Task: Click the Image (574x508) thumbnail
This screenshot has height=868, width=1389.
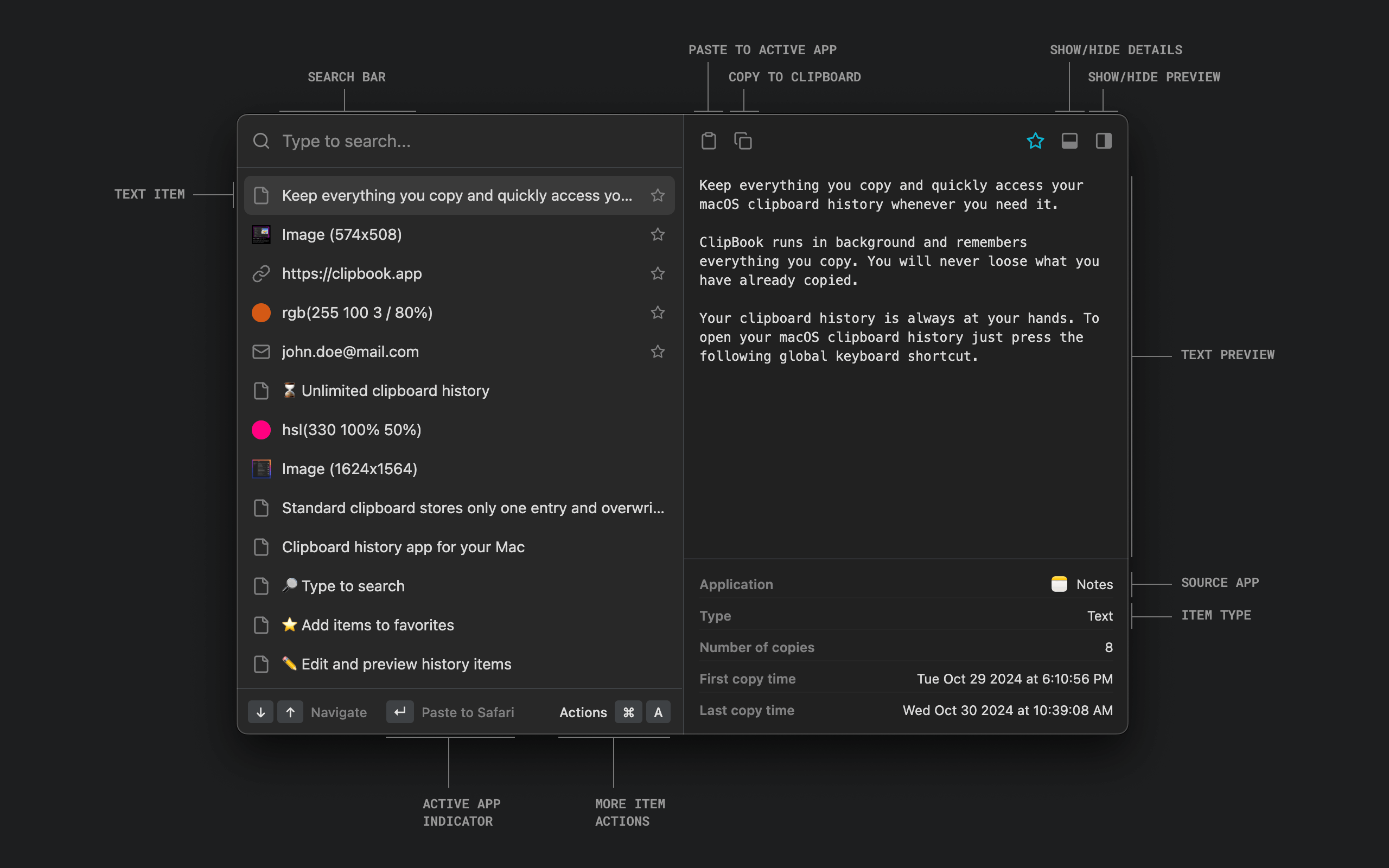Action: 261,234
